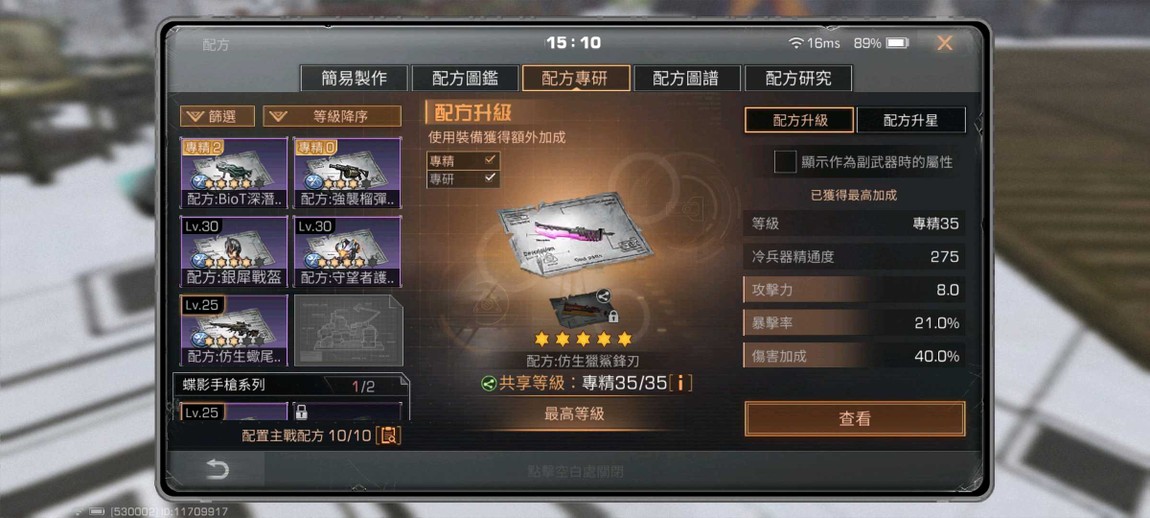
Task: Switch to the 配方圖鑑 tab
Action: [x=465, y=79]
